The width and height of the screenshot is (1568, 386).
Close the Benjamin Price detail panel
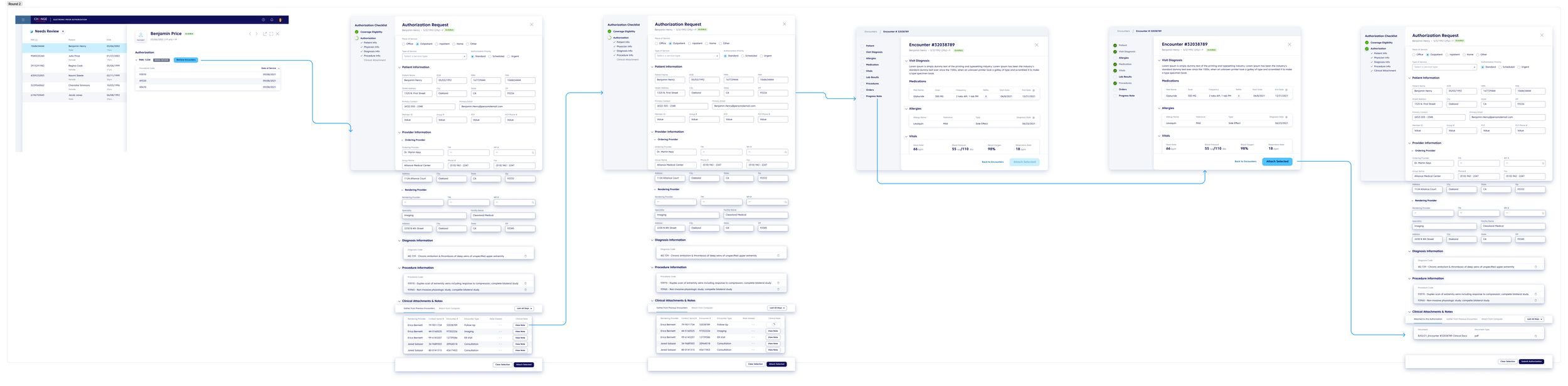pyautogui.click(x=278, y=34)
